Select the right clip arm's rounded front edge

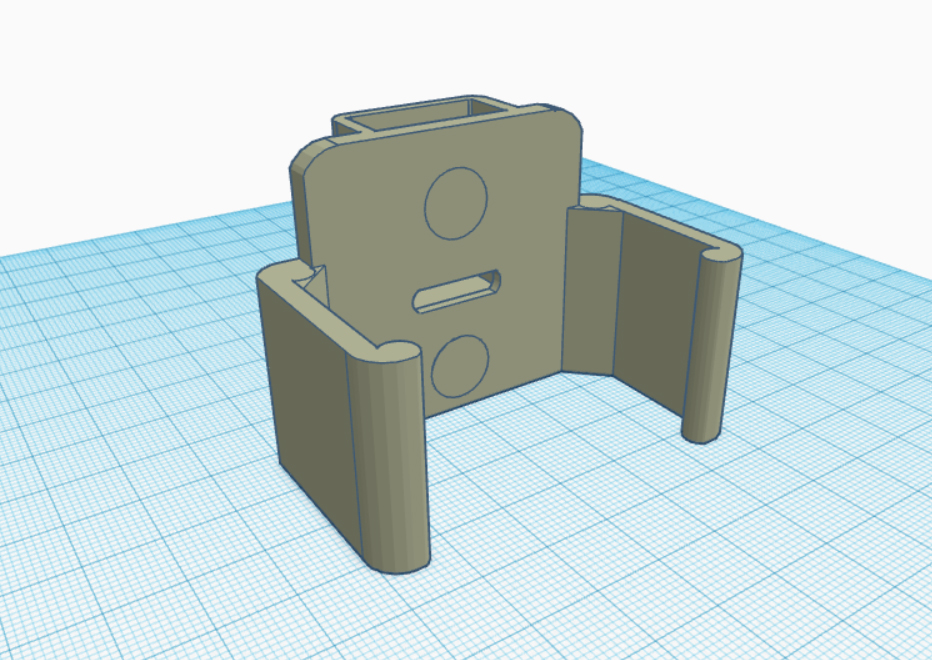pyautogui.click(x=711, y=345)
